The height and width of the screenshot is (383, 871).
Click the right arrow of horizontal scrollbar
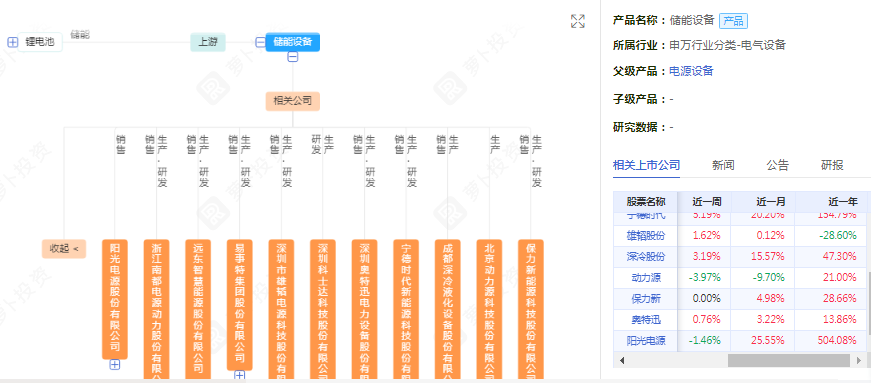click(x=860, y=360)
